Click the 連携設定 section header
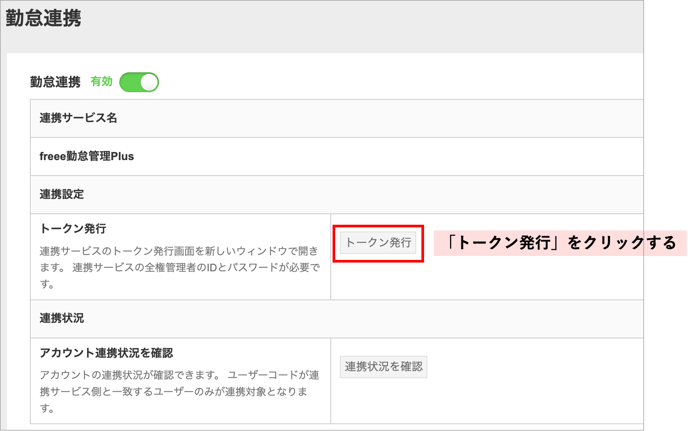This screenshot has width=688, height=431. pyautogui.click(x=337, y=194)
